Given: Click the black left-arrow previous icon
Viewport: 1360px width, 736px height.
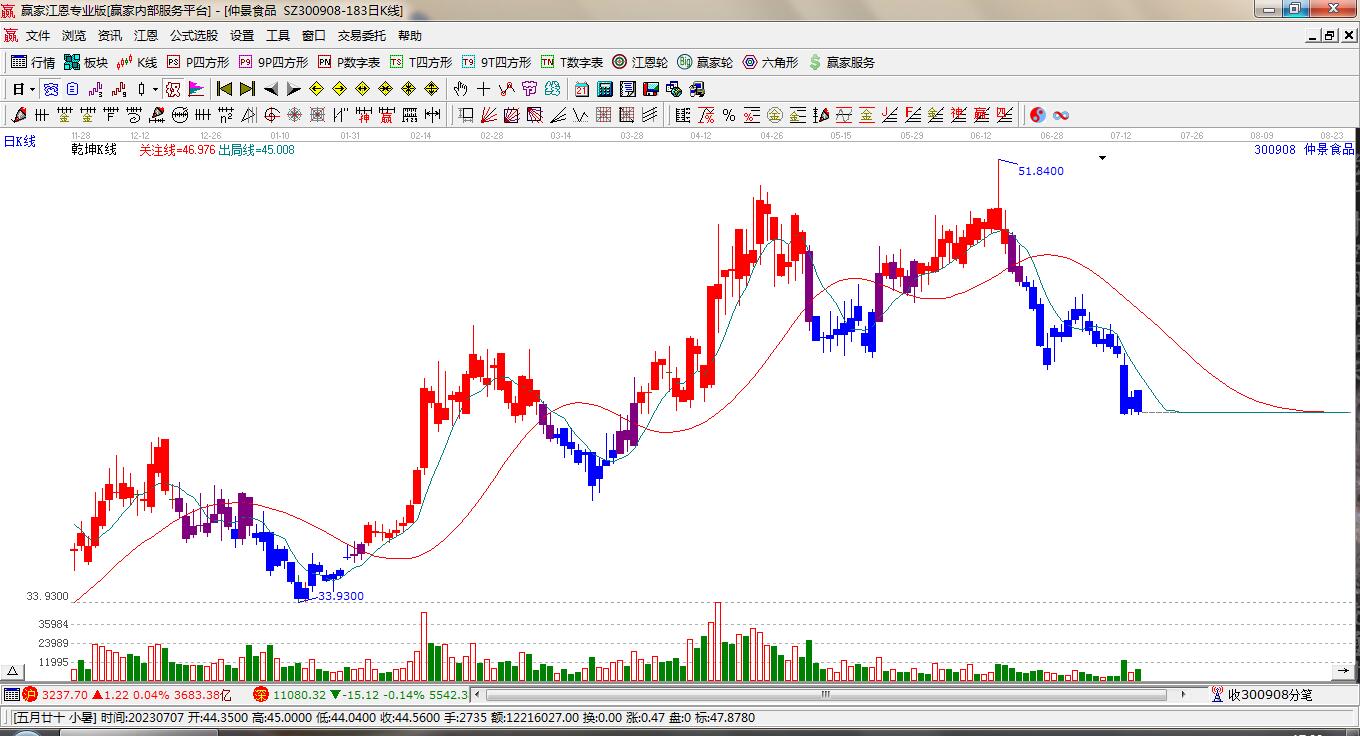Looking at the screenshot, I should point(271,89).
